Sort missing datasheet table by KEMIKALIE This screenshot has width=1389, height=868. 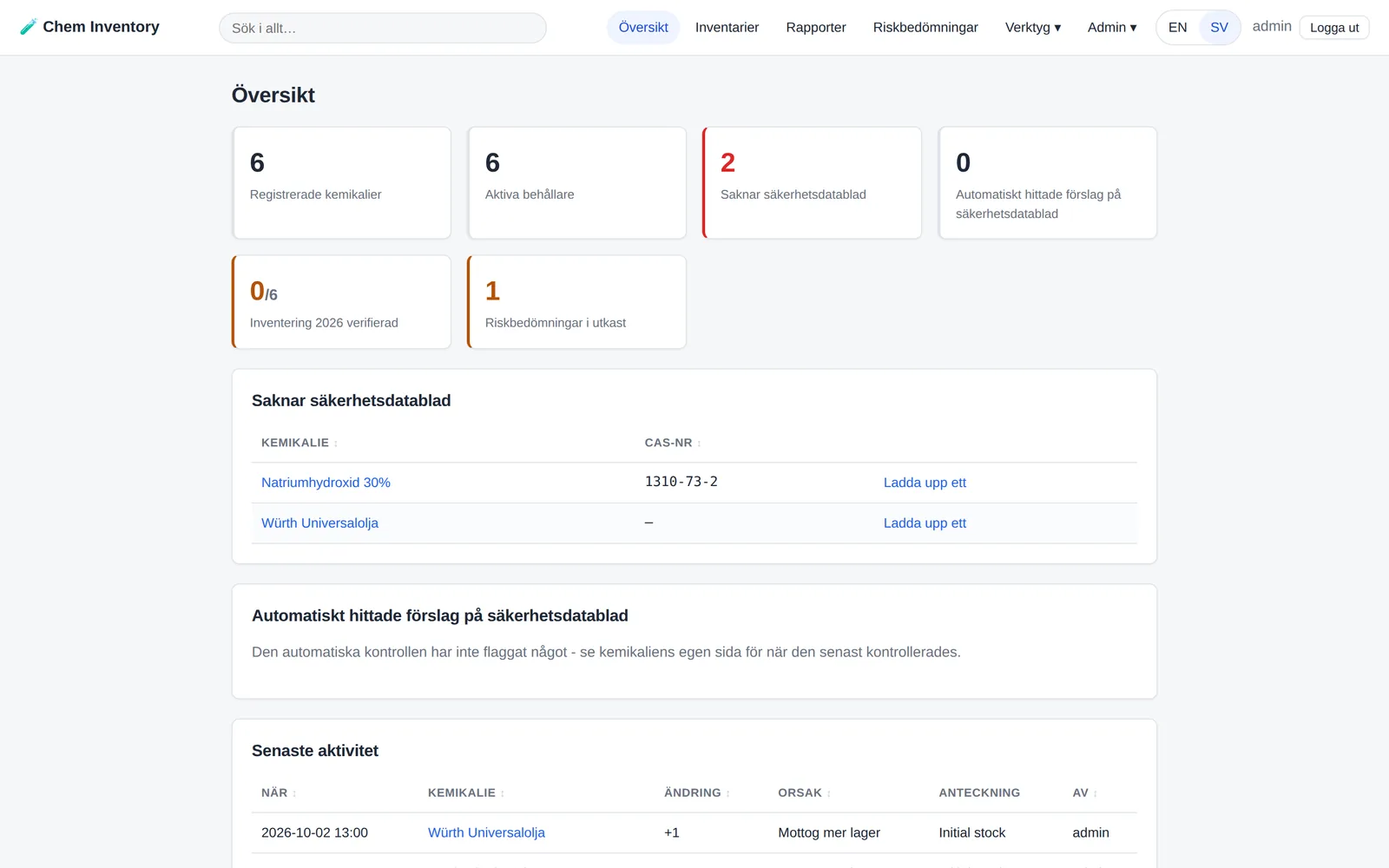[x=300, y=443]
